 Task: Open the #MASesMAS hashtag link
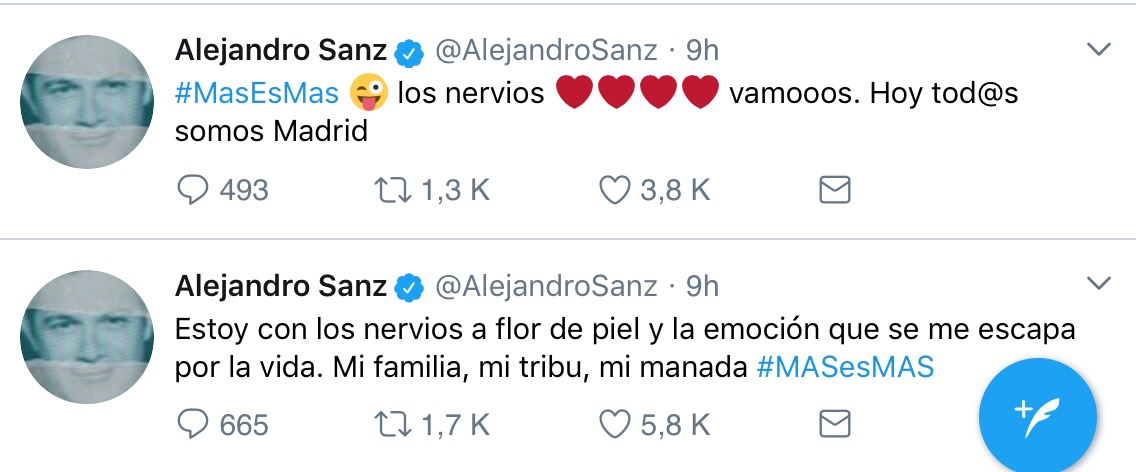coord(845,367)
